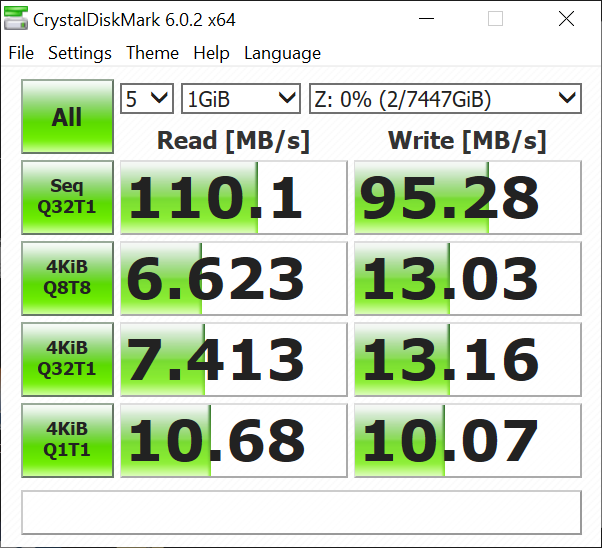Click the 4KiB Q8T8 write value 13.03
The image size is (602, 548).
coord(468,278)
